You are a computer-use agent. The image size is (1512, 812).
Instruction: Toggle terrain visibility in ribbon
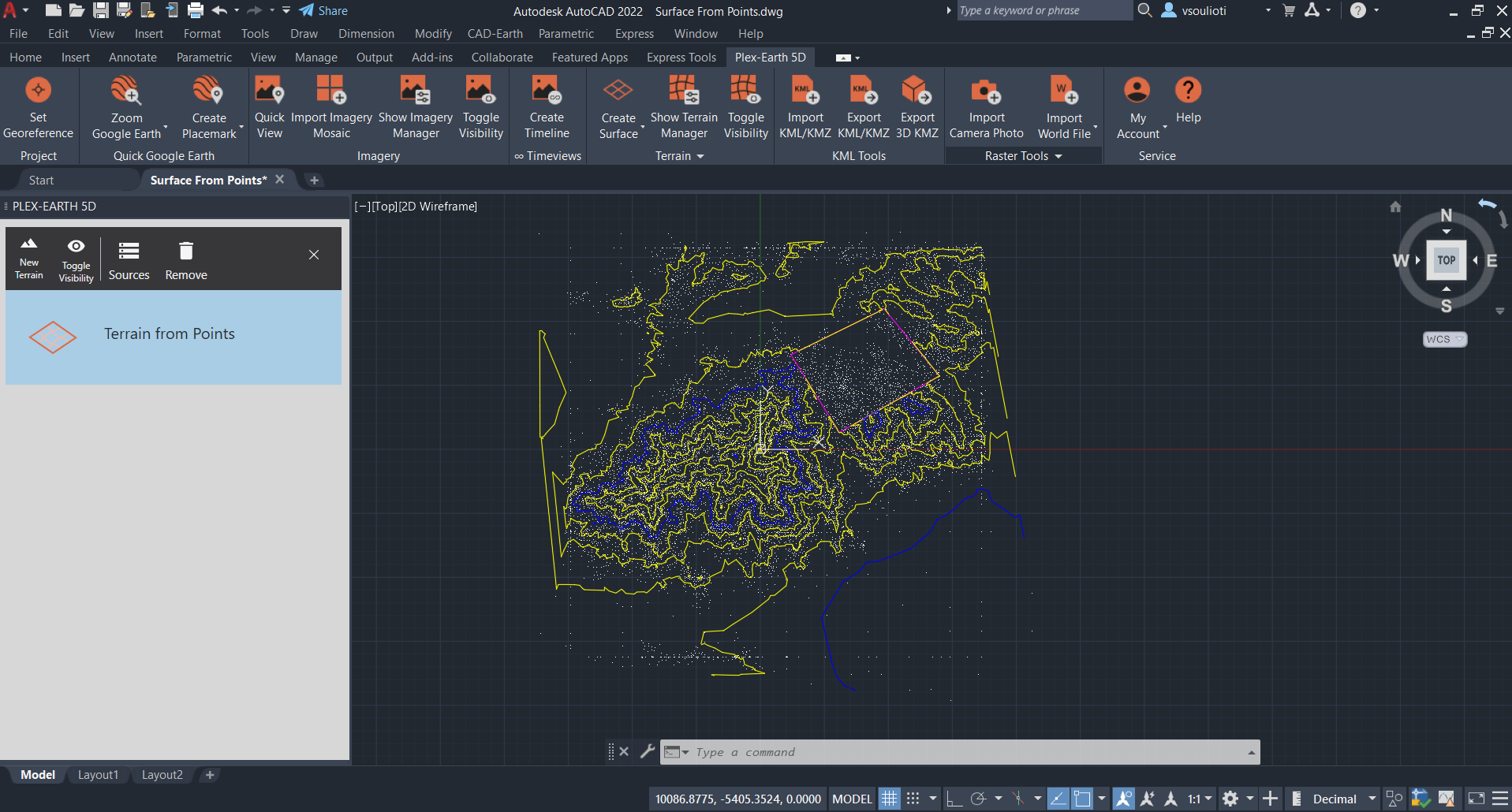745,108
